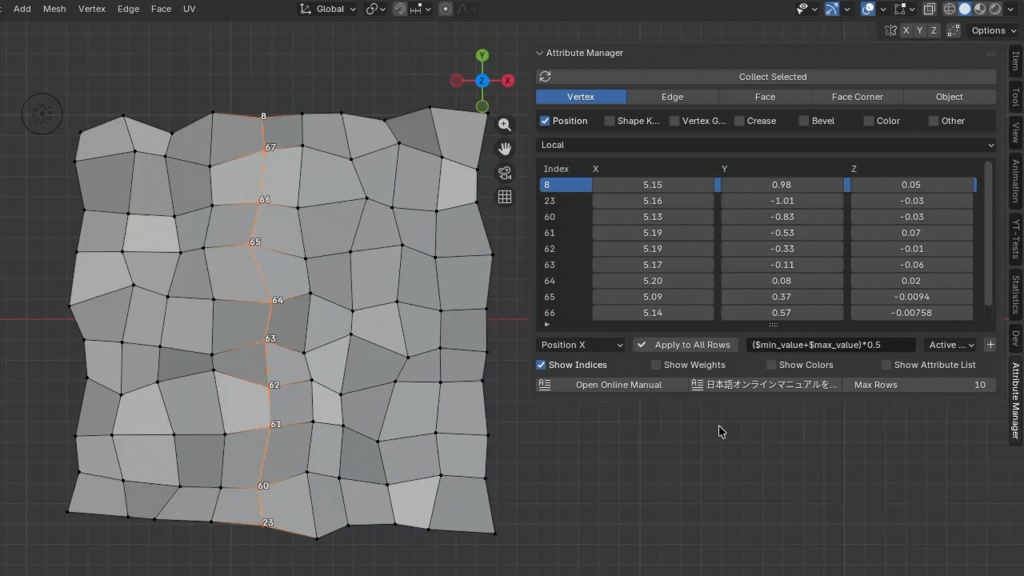
Task: Toggle X-Ray mode in the viewport
Action: [930, 9]
